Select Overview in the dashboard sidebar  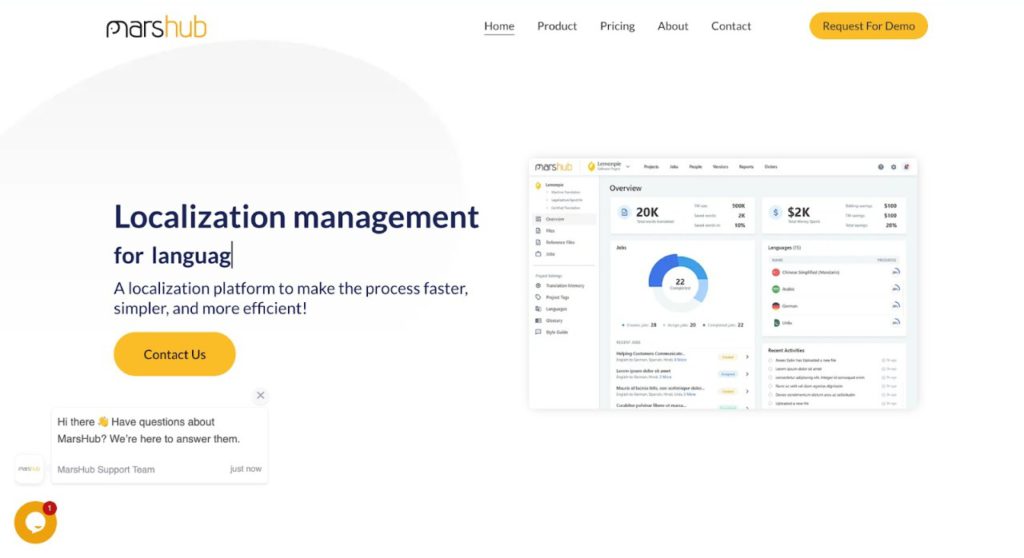555,219
